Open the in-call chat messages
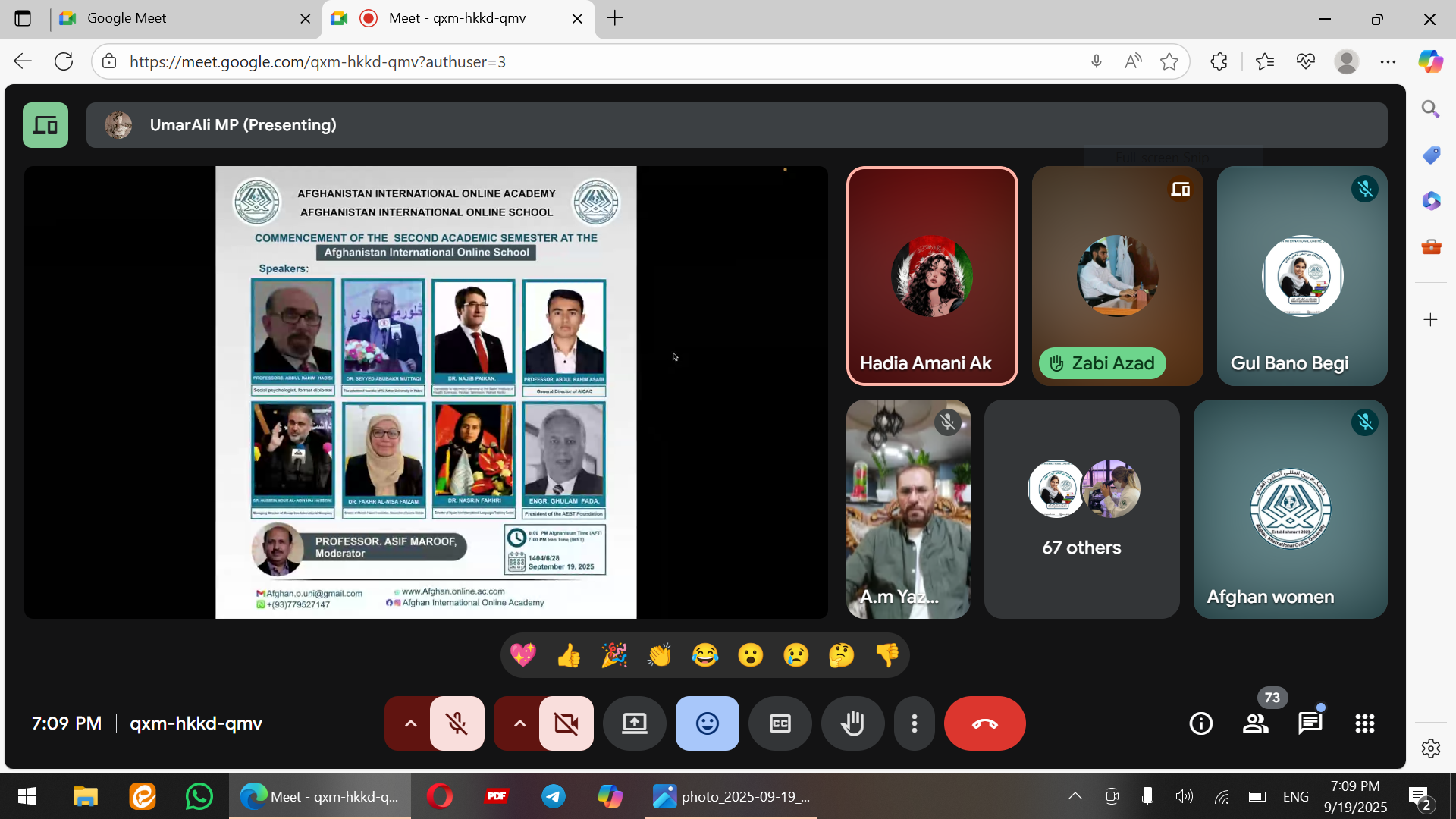 click(x=1310, y=723)
